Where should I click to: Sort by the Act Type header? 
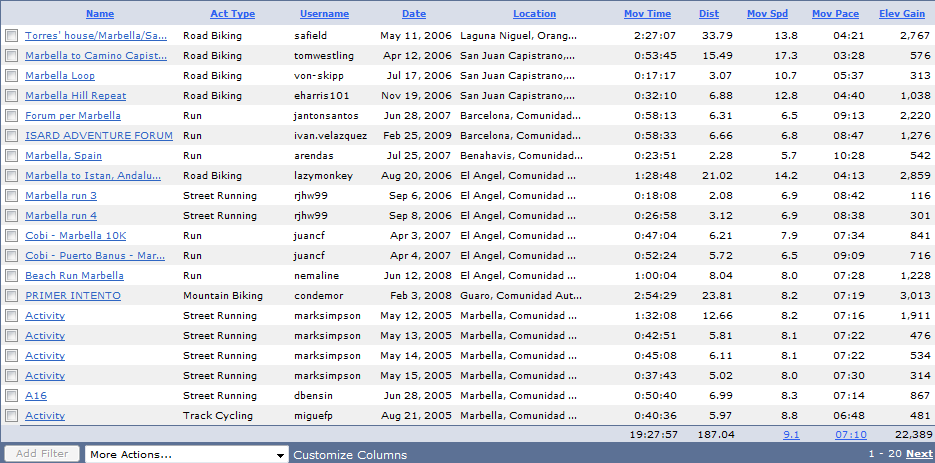pos(233,14)
